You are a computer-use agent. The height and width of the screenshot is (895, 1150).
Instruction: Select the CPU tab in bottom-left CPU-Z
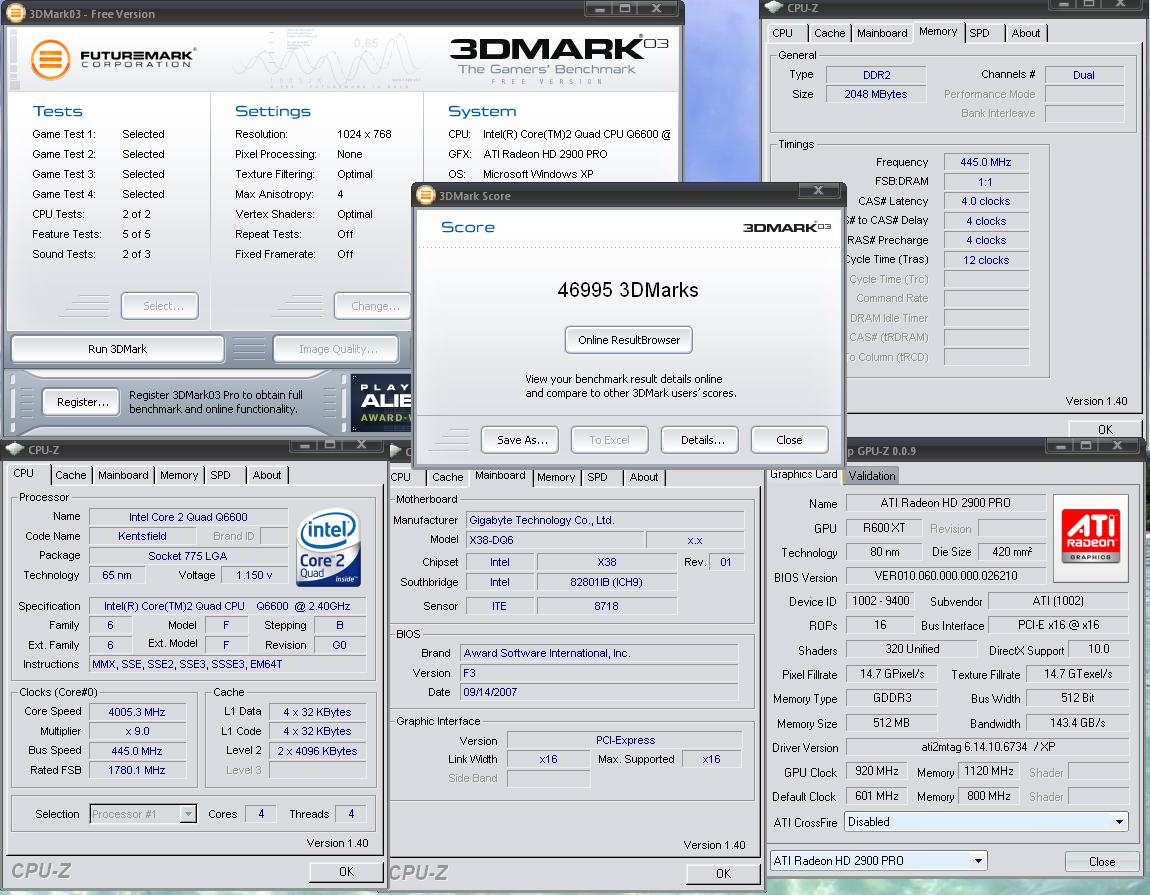click(x=23, y=473)
